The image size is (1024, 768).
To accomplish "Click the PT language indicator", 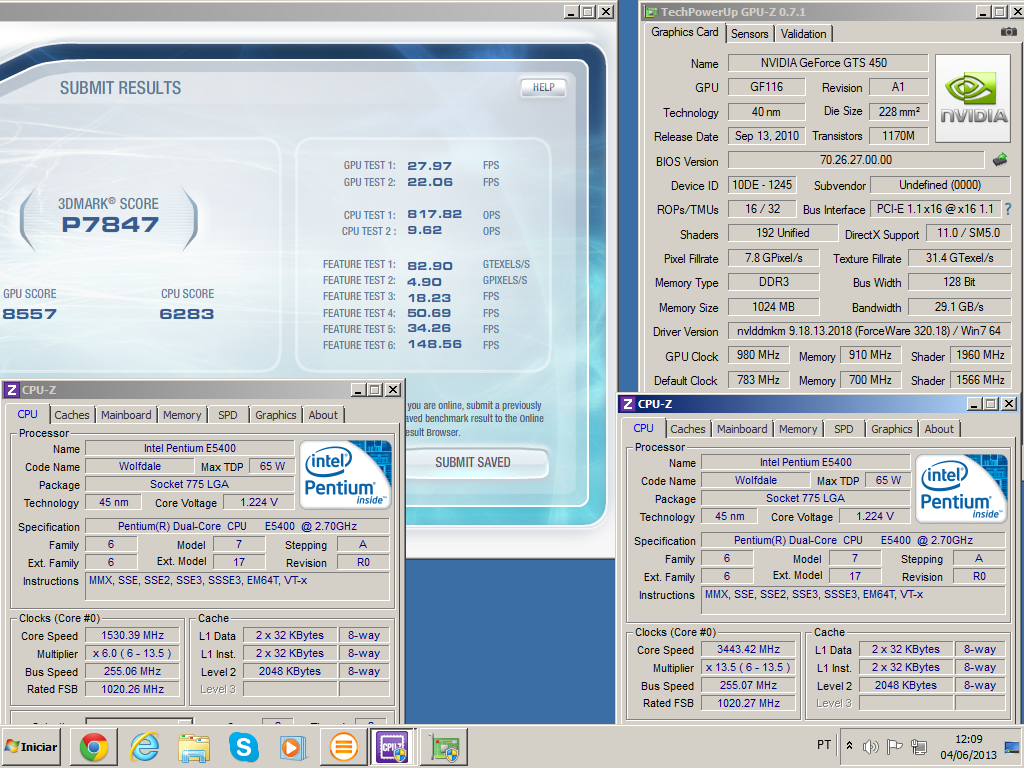I will (824, 745).
